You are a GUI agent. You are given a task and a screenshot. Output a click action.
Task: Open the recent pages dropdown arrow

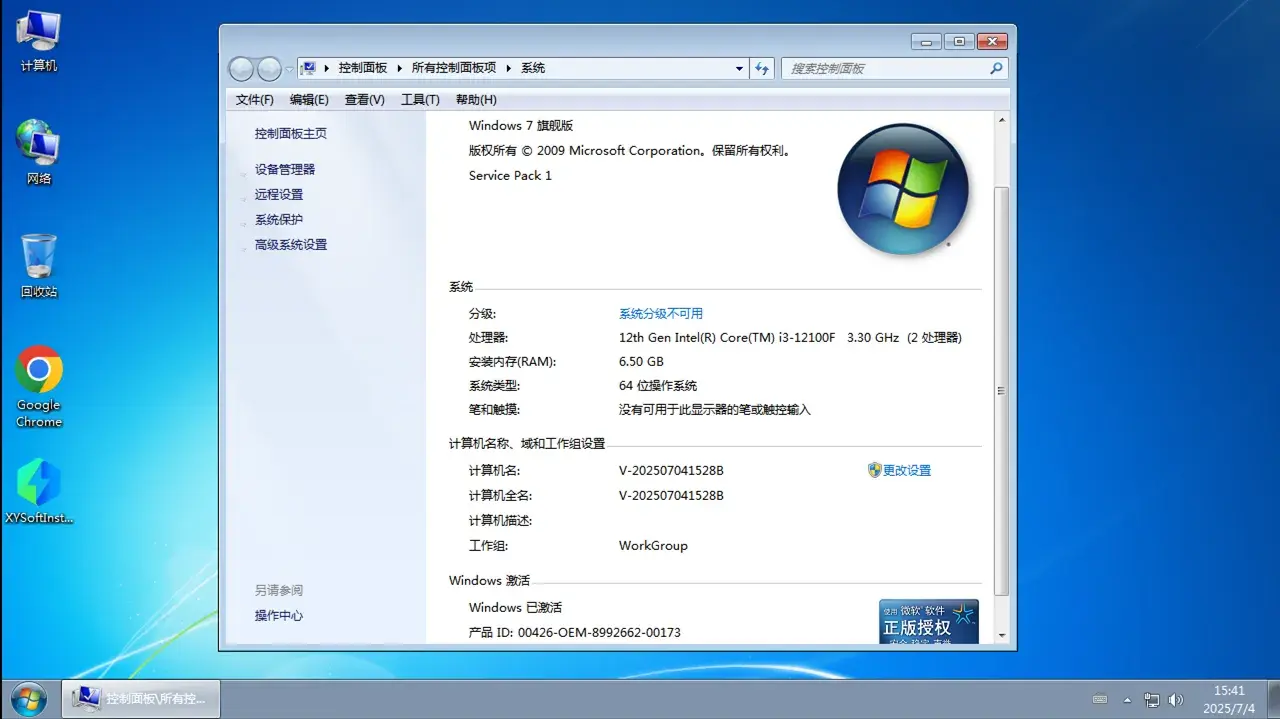click(289, 69)
